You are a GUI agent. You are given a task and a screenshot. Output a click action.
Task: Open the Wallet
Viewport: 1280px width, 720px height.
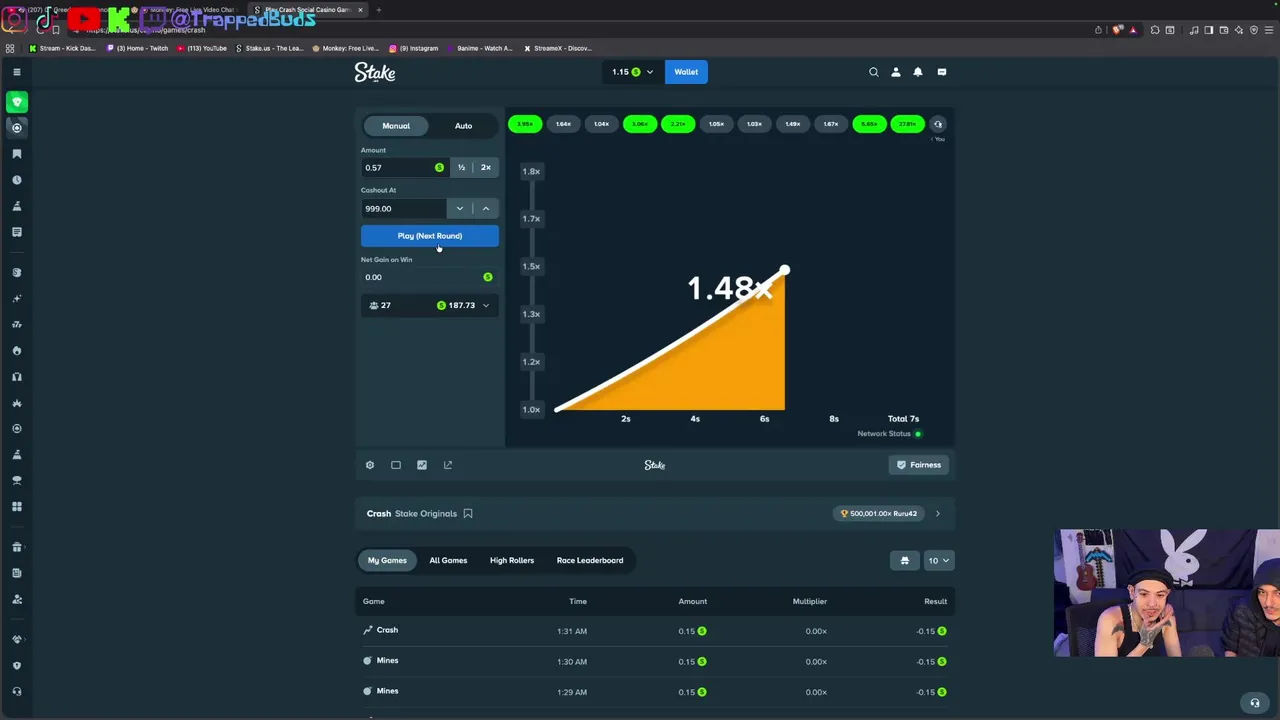coord(686,72)
